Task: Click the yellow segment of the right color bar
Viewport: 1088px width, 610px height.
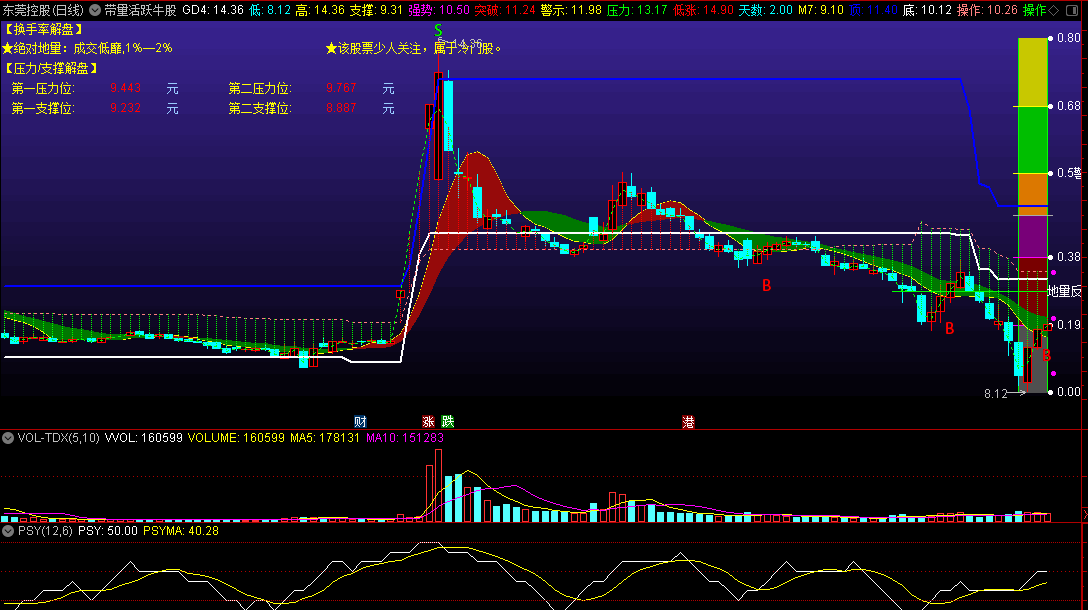Action: (1032, 72)
